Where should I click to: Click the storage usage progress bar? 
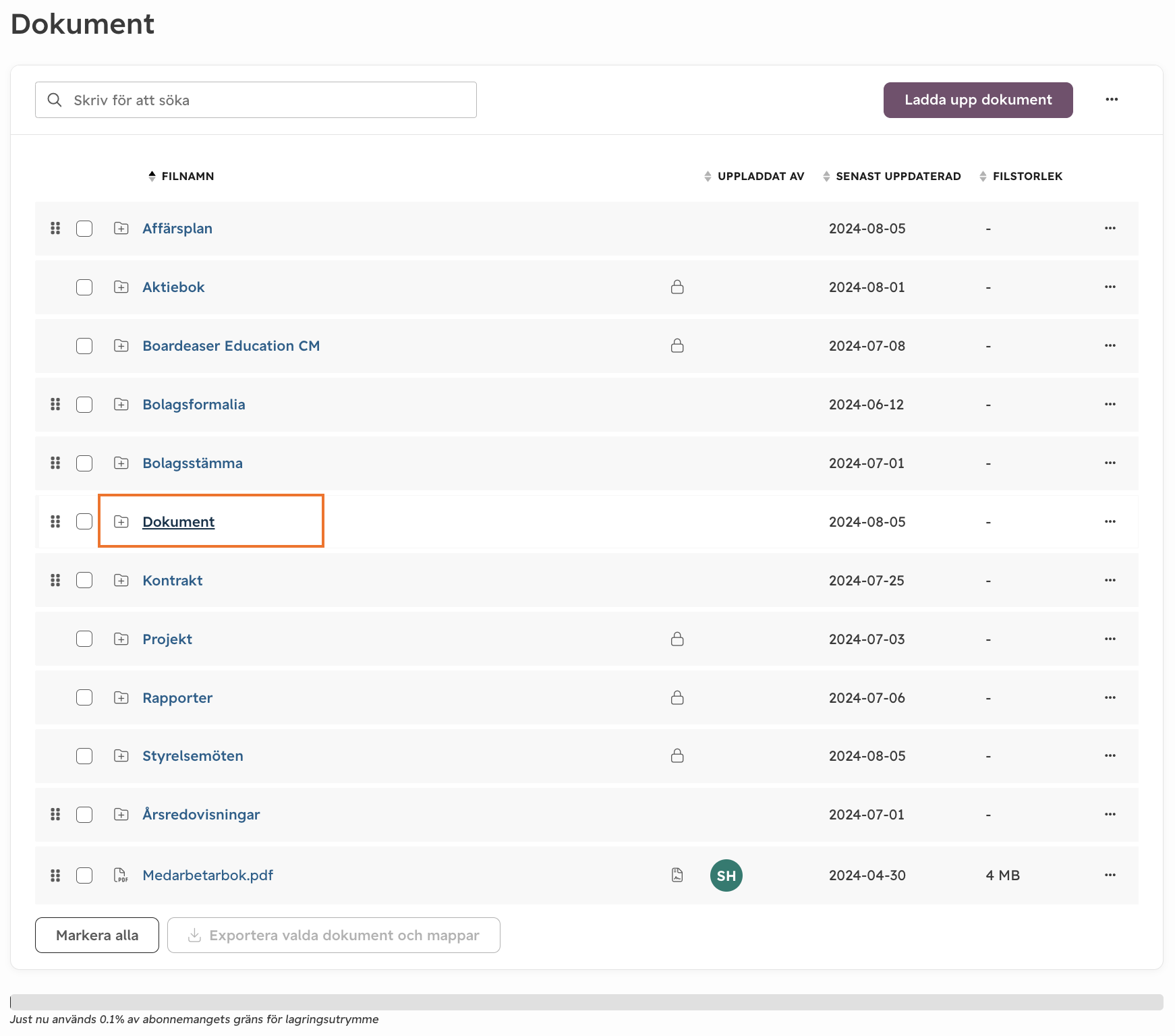[587, 1002]
